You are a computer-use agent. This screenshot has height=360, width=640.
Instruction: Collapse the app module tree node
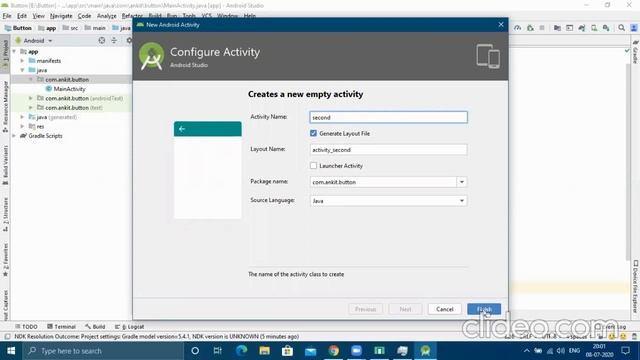15,51
